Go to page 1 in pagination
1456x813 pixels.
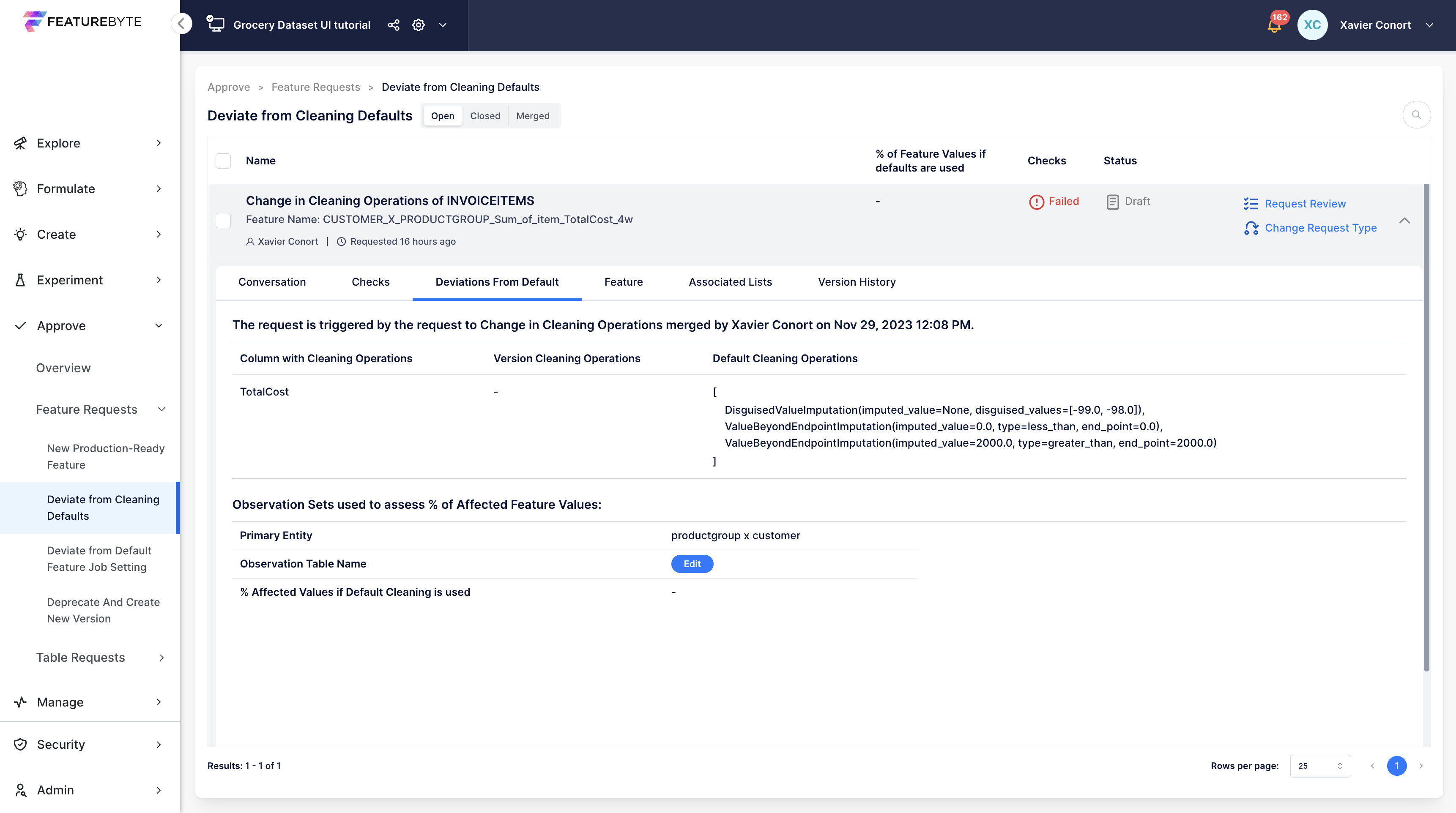pos(1396,766)
